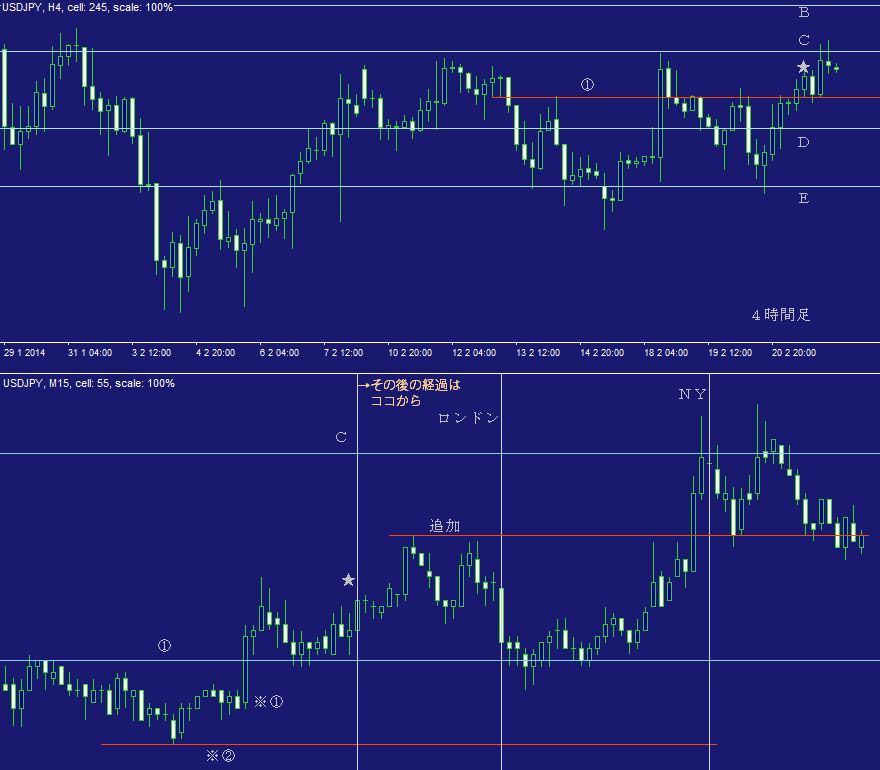Screen dimensions: 880x770
Task: Click the ① label in the H4 chart
Action: tap(587, 85)
